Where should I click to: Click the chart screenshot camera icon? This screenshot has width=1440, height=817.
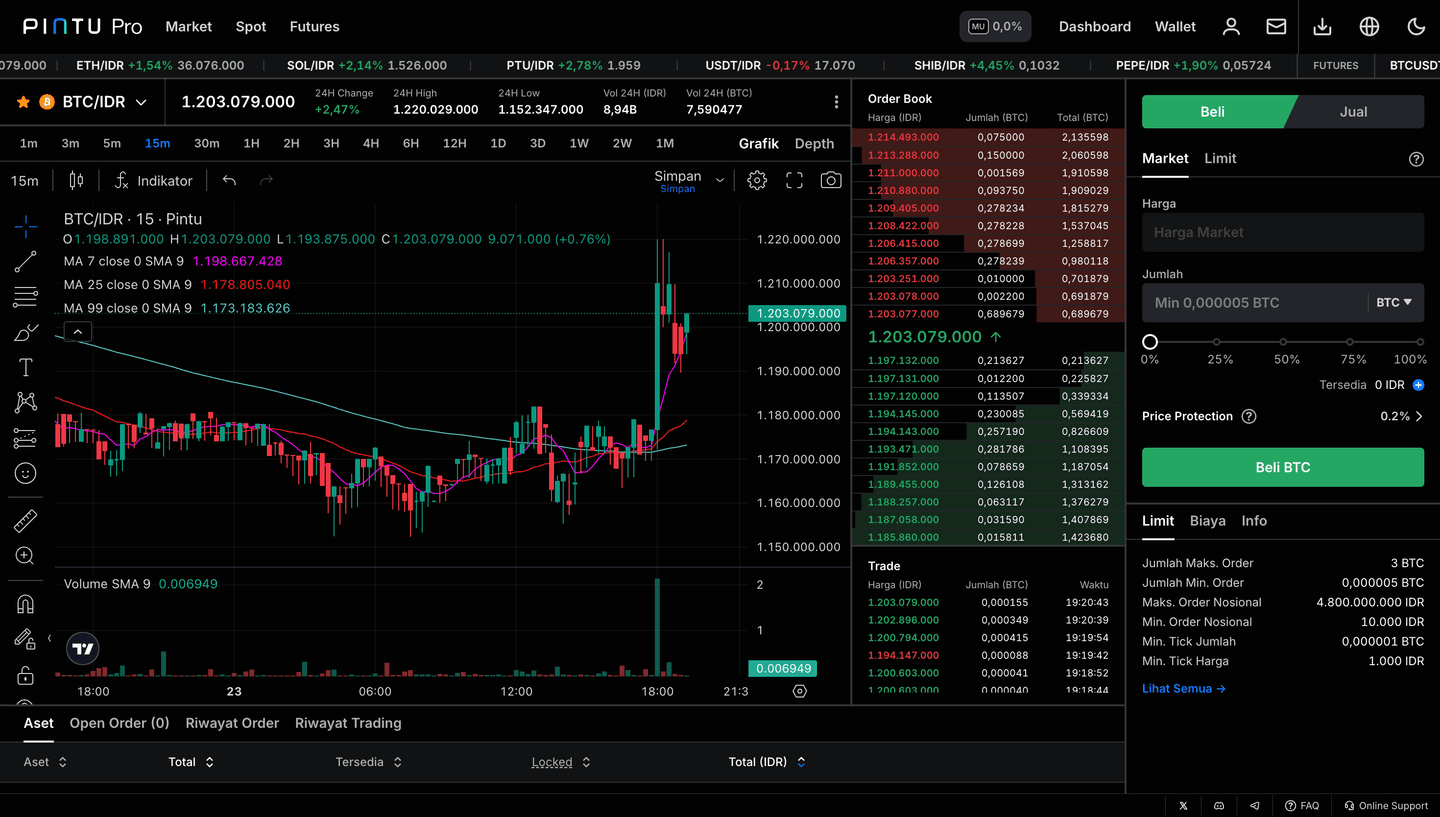(830, 181)
